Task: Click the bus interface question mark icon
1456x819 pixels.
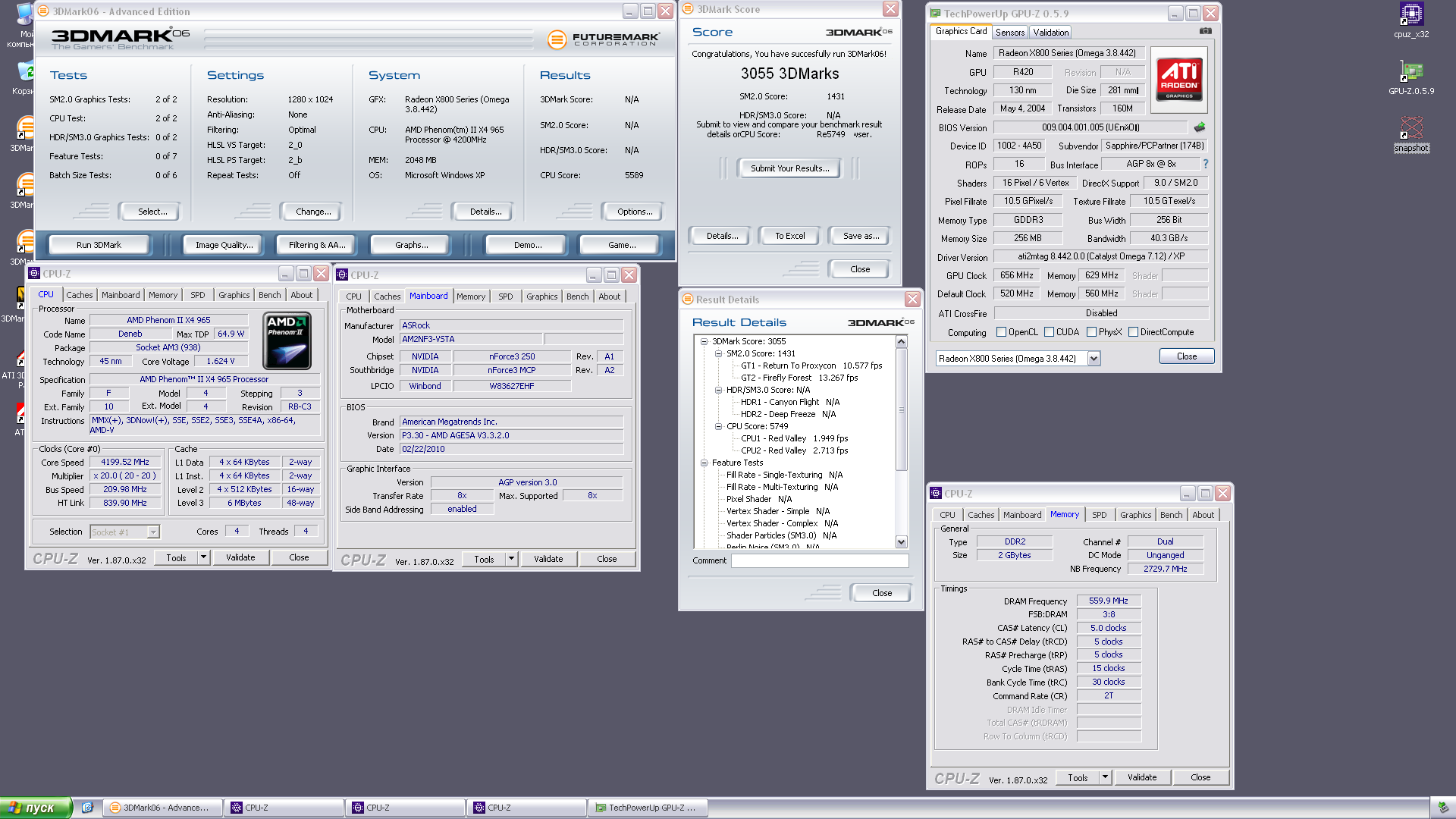Action: point(1205,164)
